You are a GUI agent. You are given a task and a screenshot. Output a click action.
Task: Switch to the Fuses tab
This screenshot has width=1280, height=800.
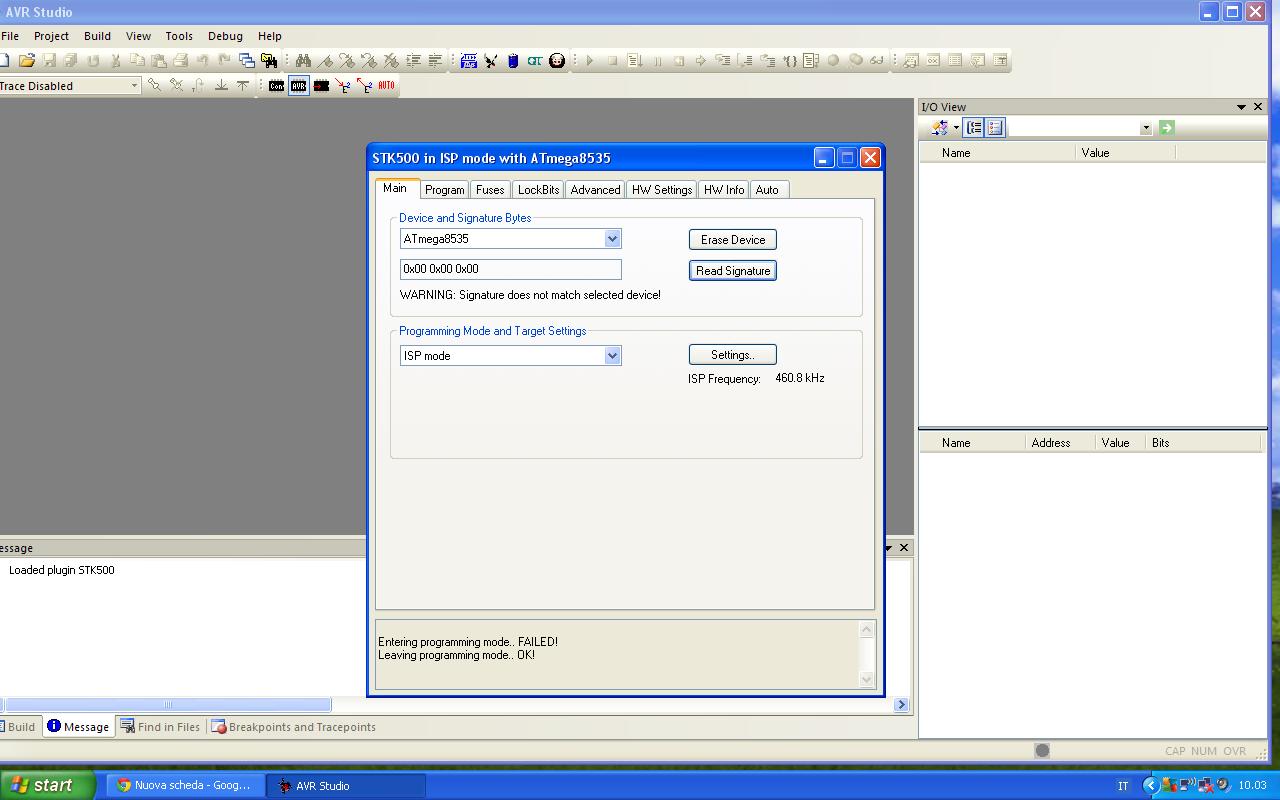(490, 190)
